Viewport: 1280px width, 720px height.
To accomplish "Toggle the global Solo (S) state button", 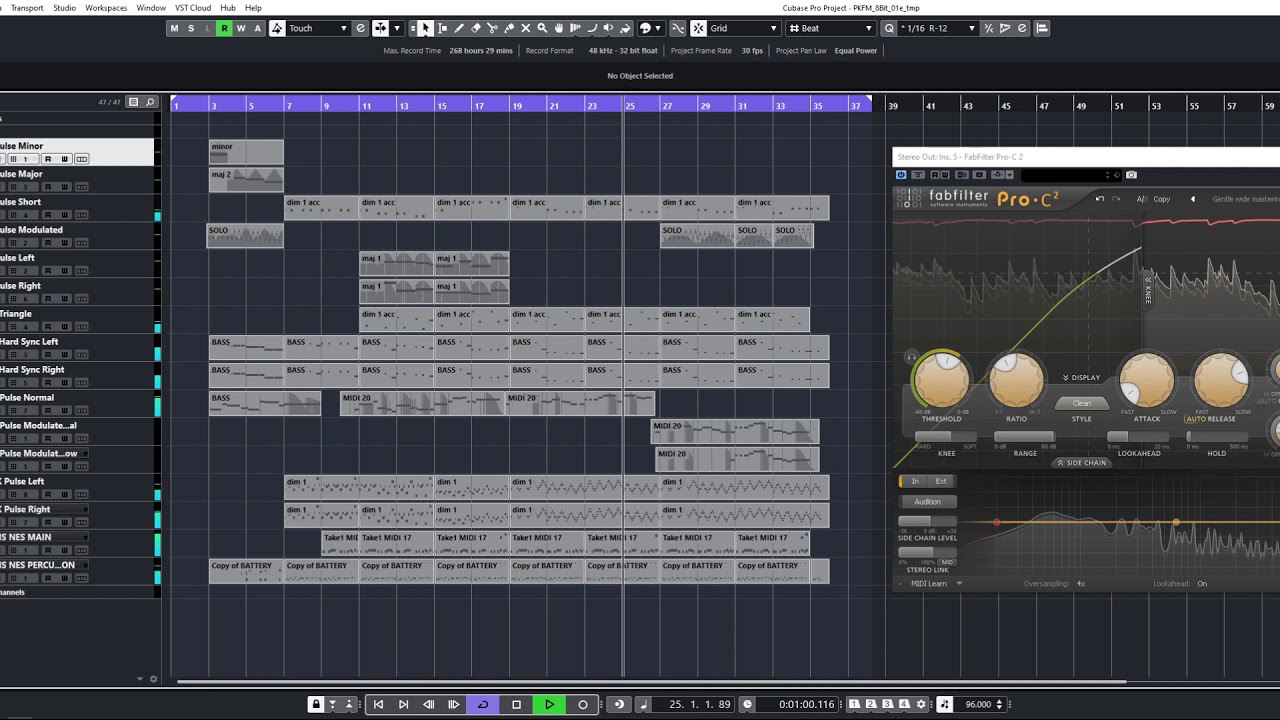I will pos(191,28).
